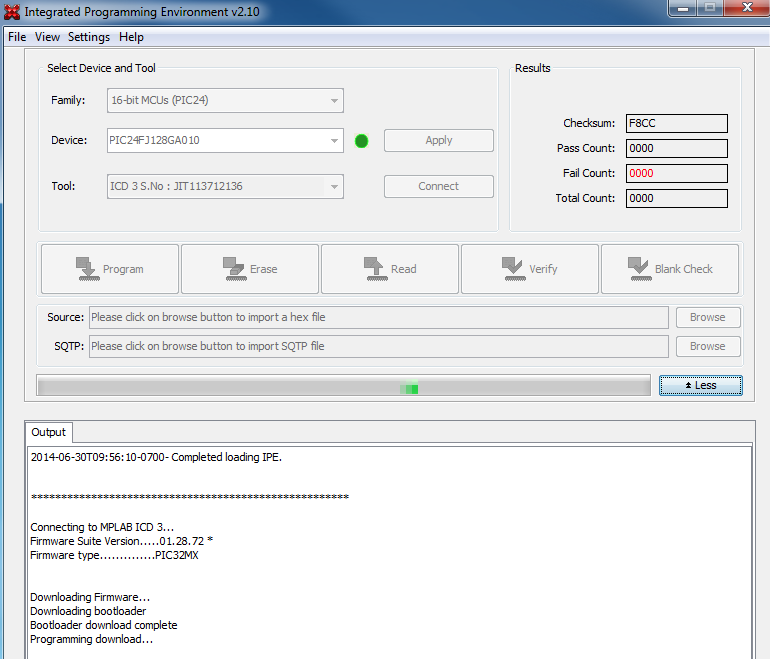This screenshot has width=770, height=659.
Task: Click the Read device icon button
Action: point(390,269)
